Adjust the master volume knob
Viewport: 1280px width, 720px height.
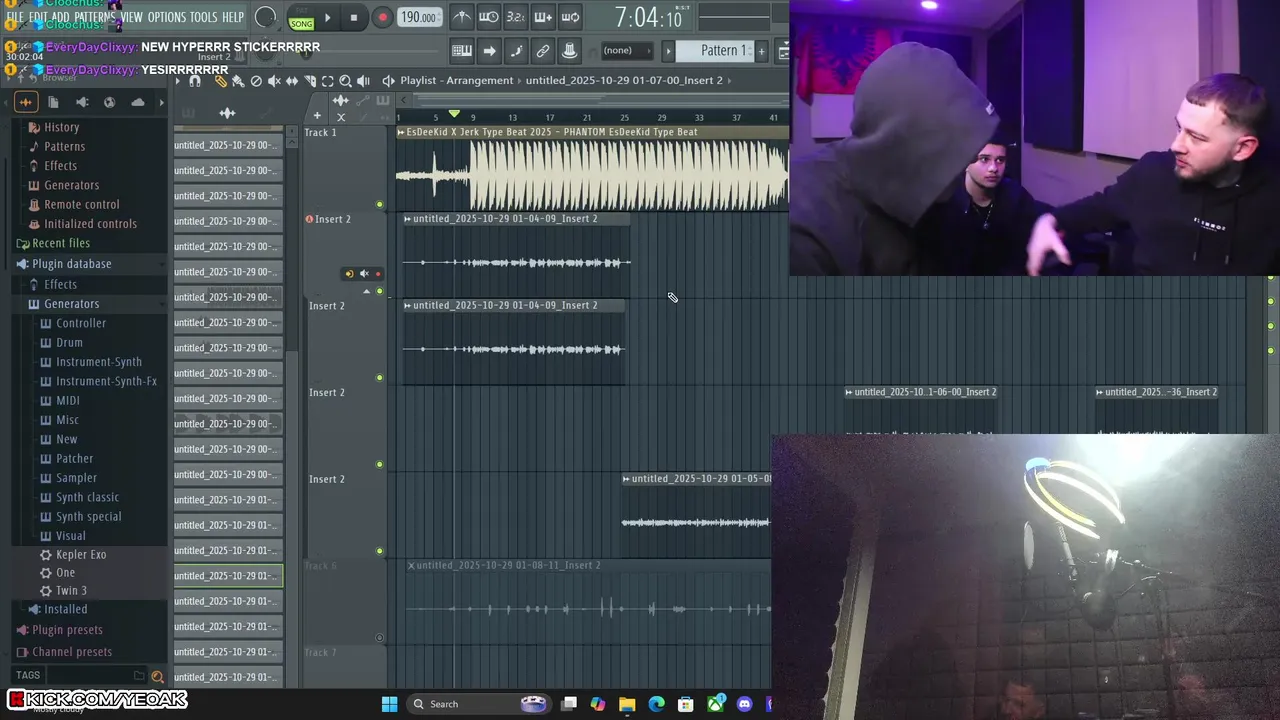coord(265,17)
